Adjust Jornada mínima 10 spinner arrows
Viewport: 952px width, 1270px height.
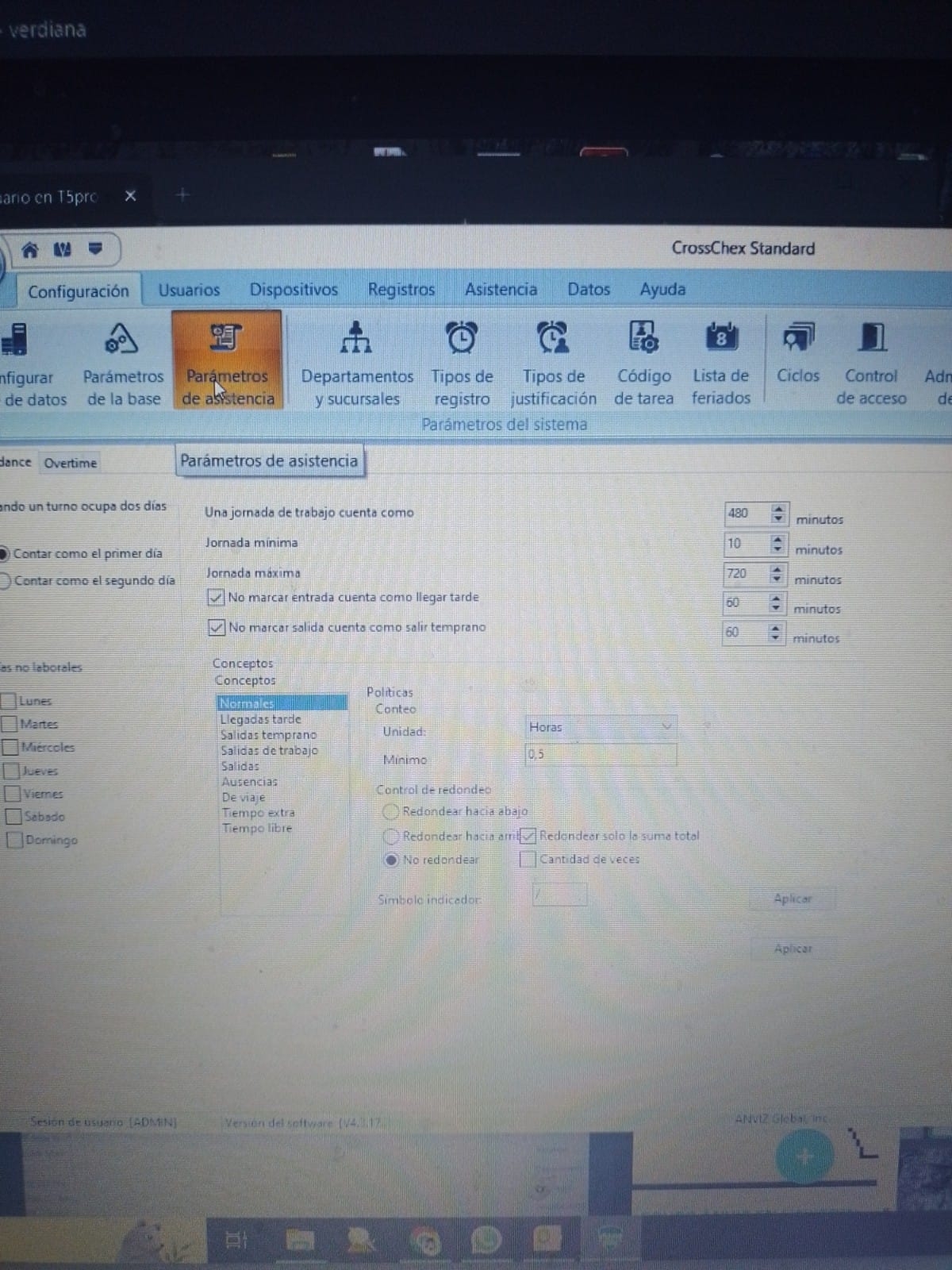click(777, 544)
